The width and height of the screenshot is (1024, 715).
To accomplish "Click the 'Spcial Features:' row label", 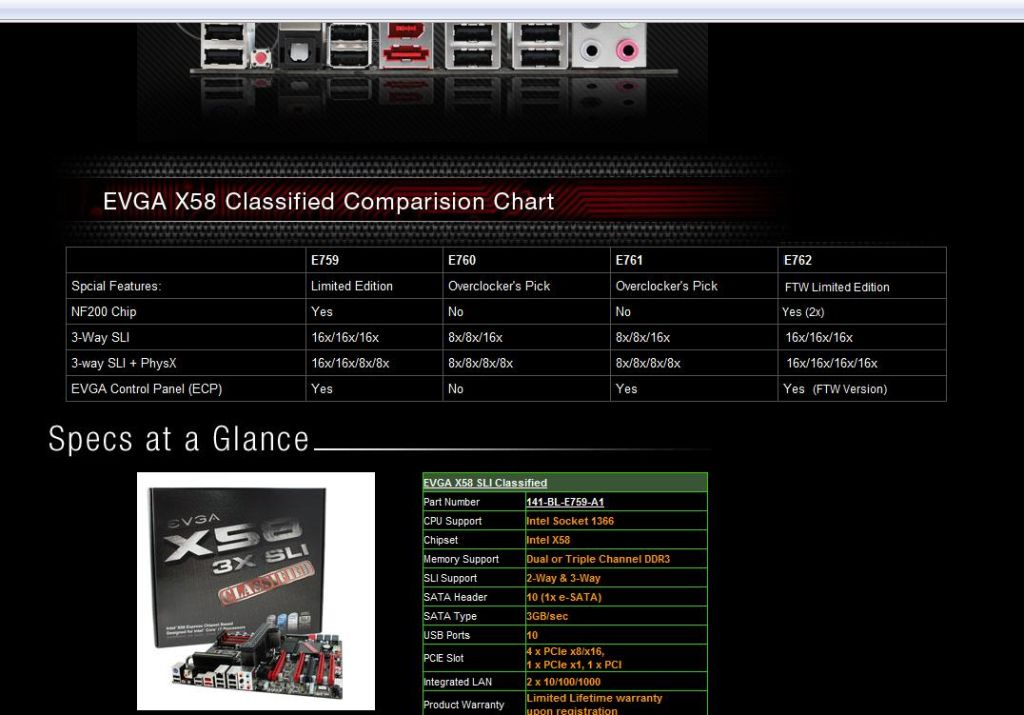I will (x=116, y=286).
